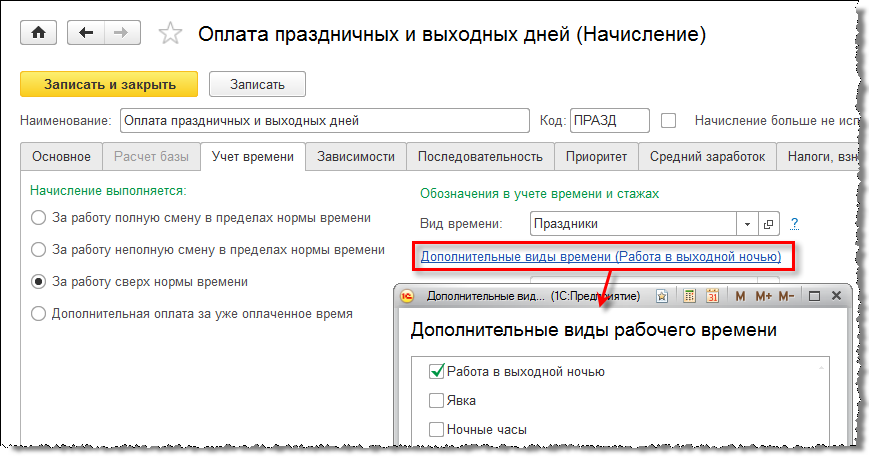This screenshot has height=456, width=869.
Task: Check the Явка checkbox
Action: tap(437, 401)
